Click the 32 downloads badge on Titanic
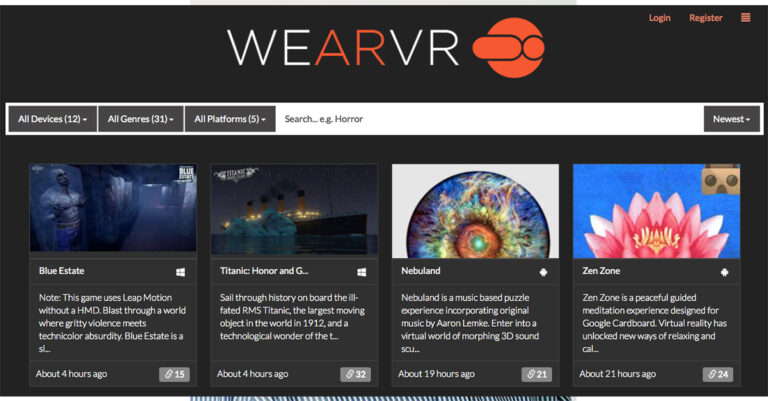The height and width of the screenshot is (401, 768). tap(356, 374)
